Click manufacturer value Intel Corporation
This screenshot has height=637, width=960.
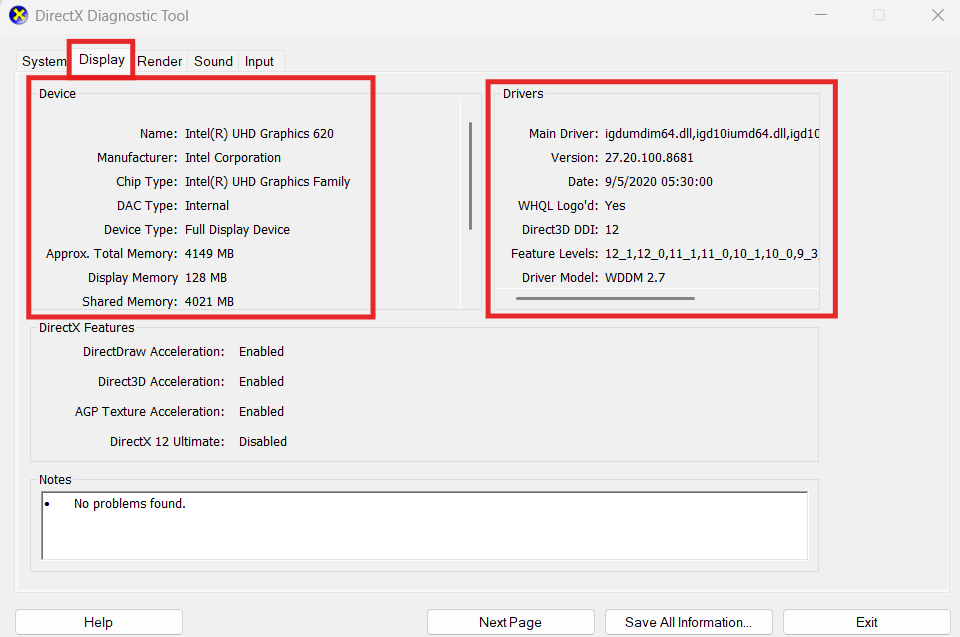pos(233,157)
